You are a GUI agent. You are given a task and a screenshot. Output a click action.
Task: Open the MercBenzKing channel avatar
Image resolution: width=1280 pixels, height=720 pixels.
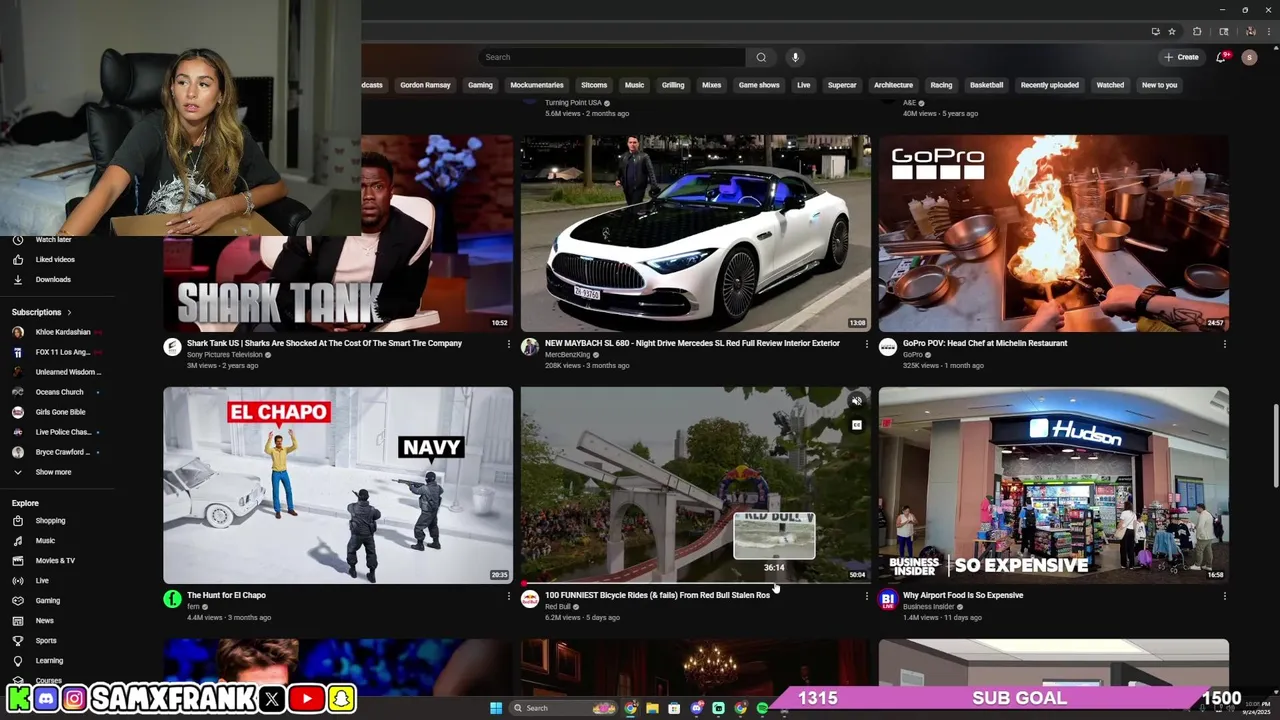point(530,347)
